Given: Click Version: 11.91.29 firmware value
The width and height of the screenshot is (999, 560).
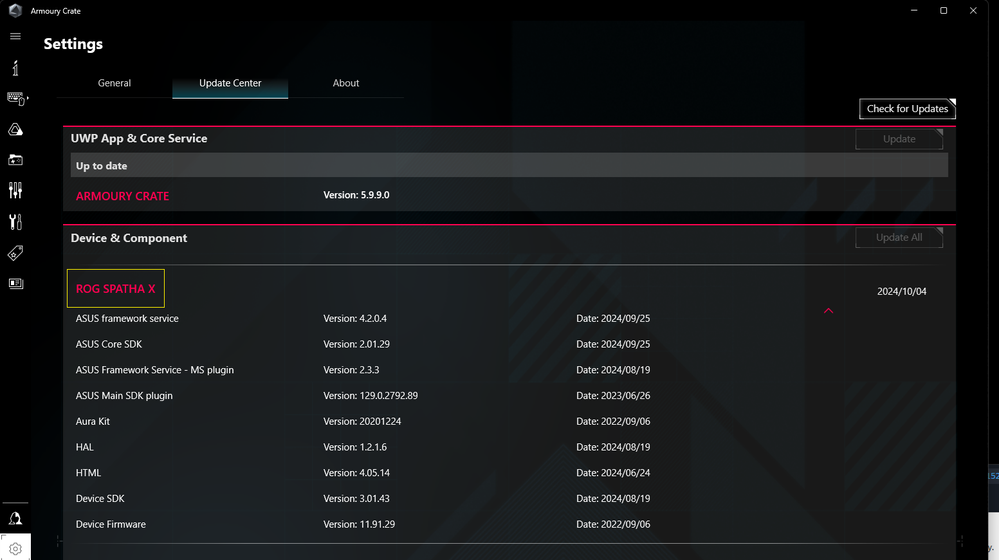Looking at the screenshot, I should point(359,524).
